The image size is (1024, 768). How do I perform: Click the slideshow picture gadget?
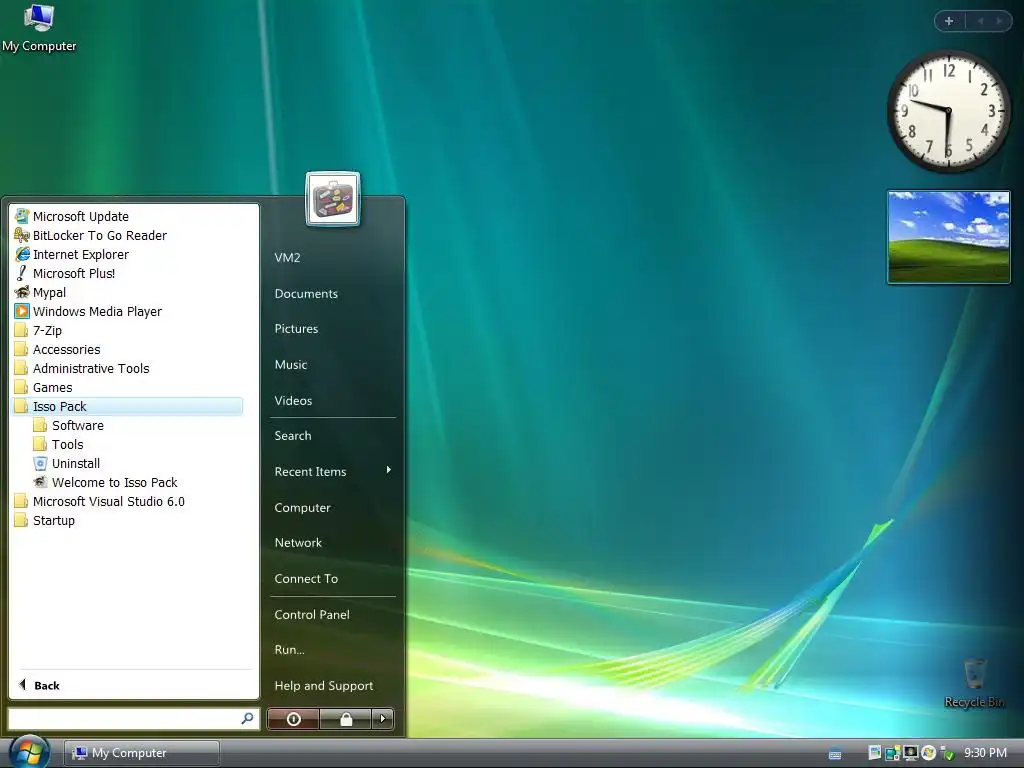pos(948,237)
